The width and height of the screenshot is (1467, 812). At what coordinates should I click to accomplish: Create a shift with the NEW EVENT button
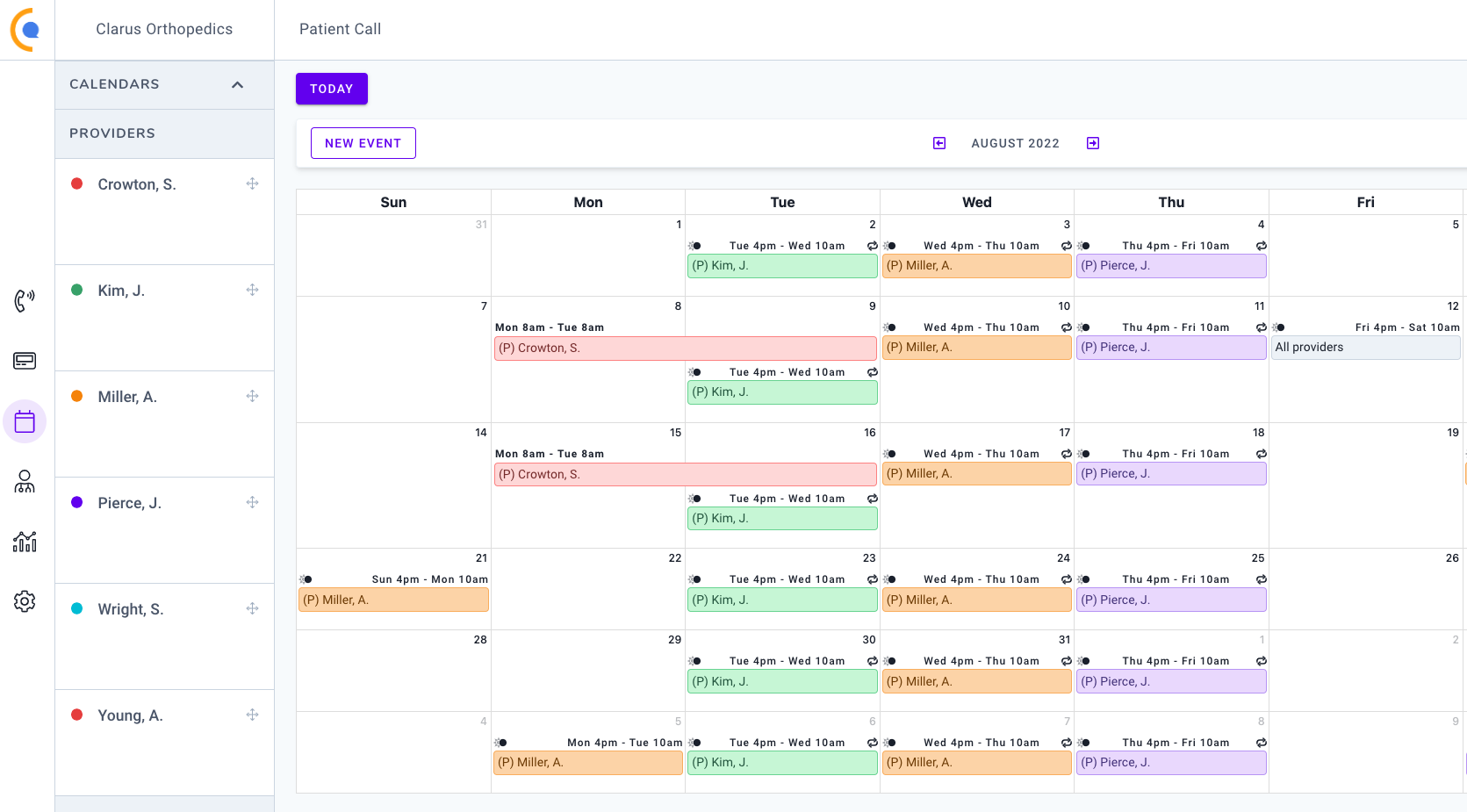coord(363,143)
